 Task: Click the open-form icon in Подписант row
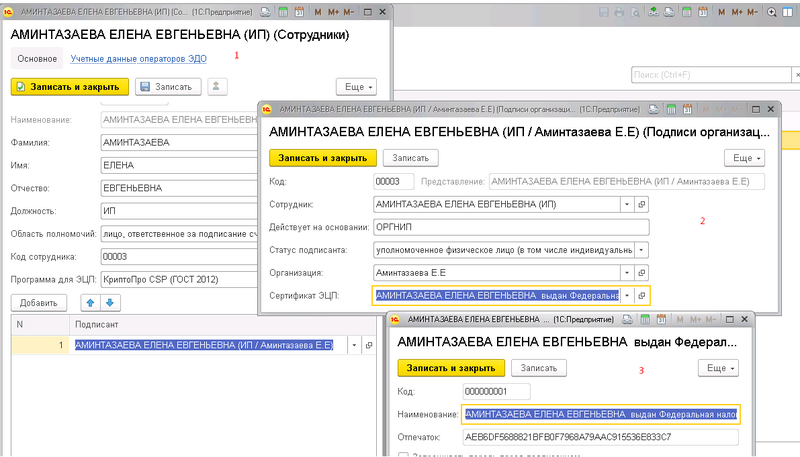pyautogui.click(x=370, y=345)
